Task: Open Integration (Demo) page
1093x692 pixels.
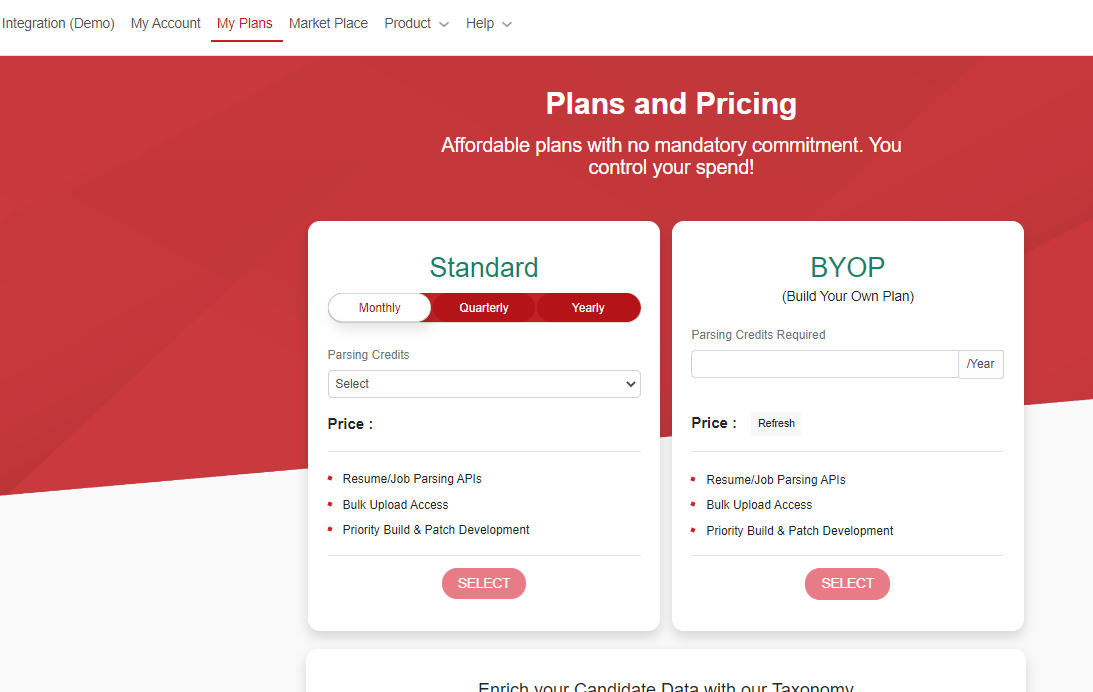Action: pos(58,24)
